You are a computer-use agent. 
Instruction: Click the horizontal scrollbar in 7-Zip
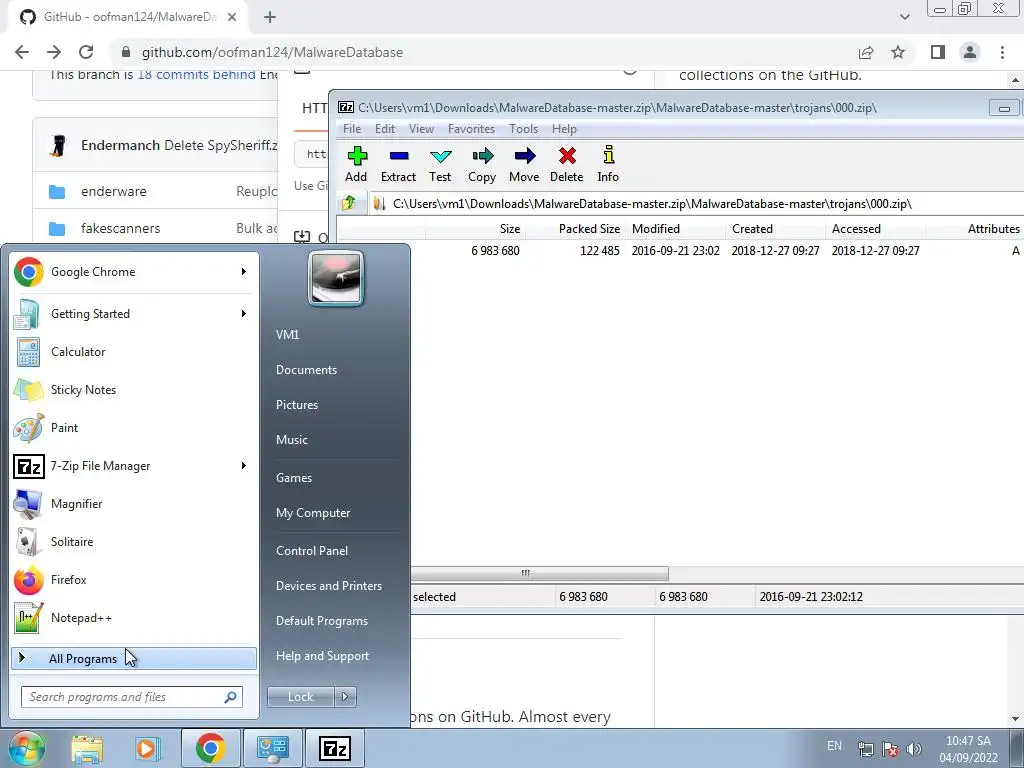tap(539, 573)
